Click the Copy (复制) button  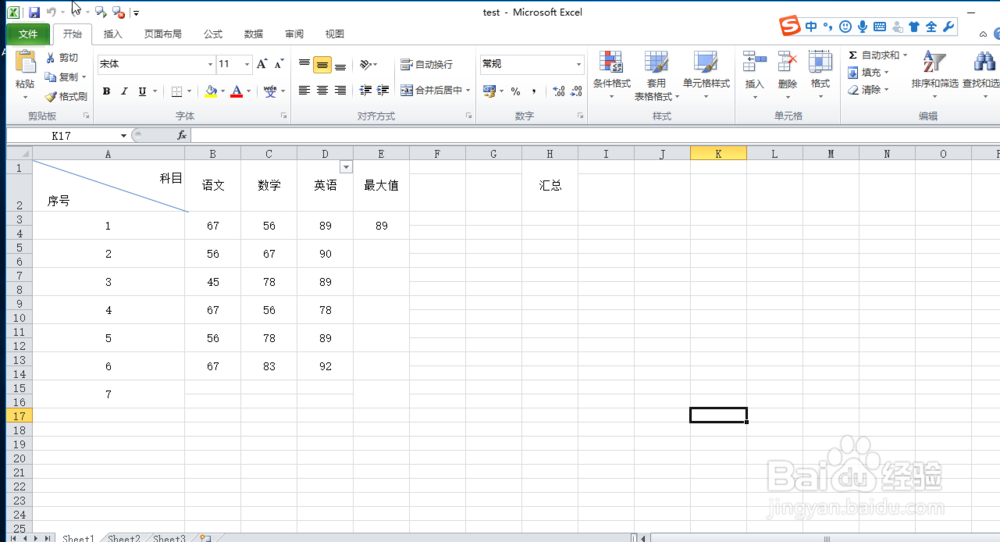64,77
